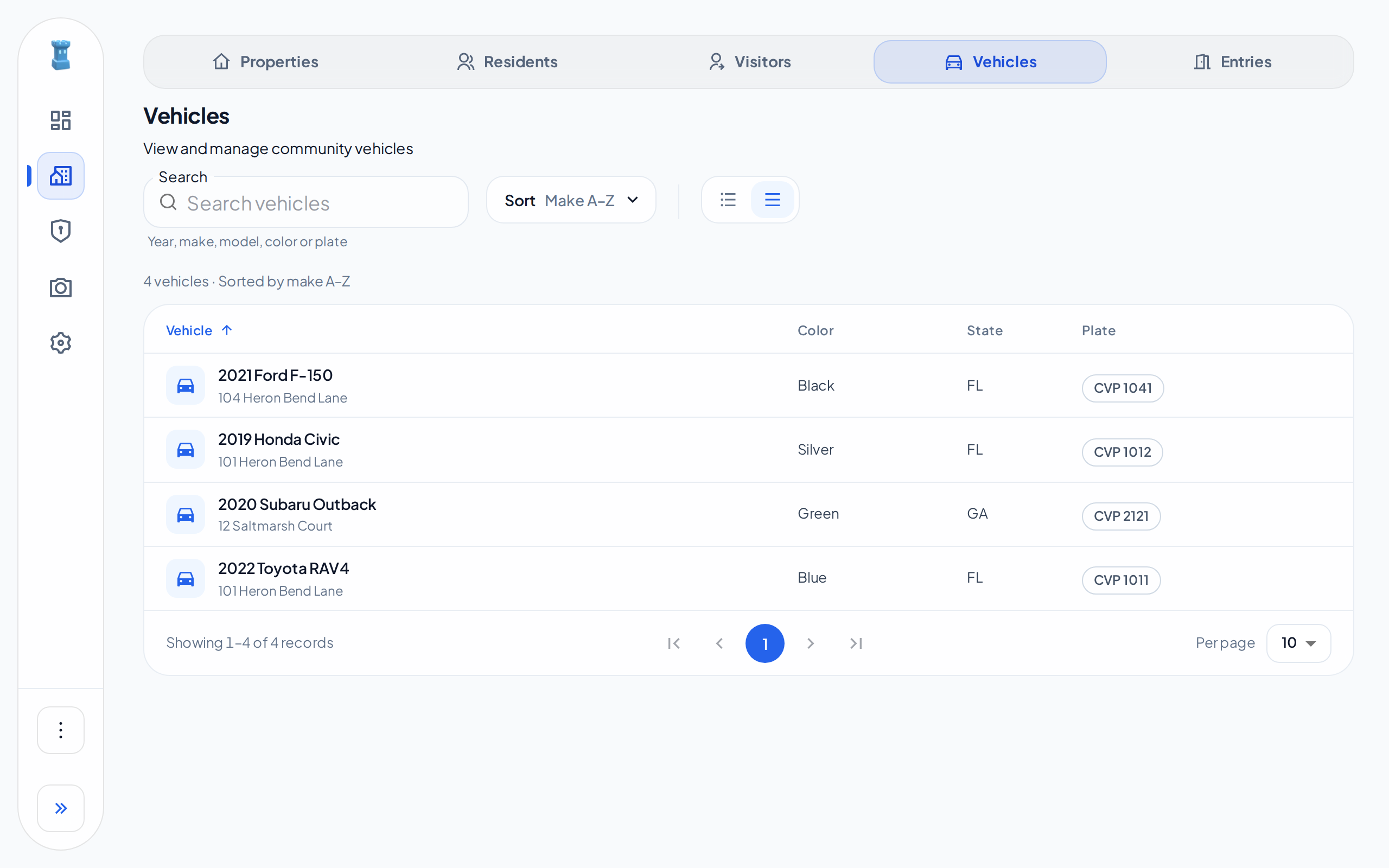Click the blue castle logo icon
This screenshot has height=868, width=1389.
point(61,55)
